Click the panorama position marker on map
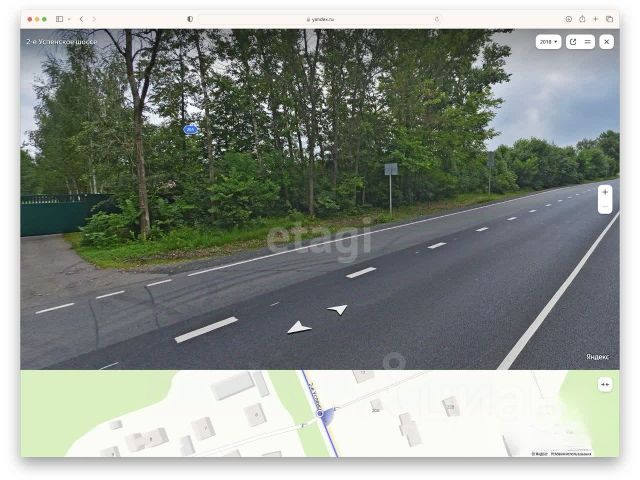Screen dimensions: 640x480 [x=320, y=414]
